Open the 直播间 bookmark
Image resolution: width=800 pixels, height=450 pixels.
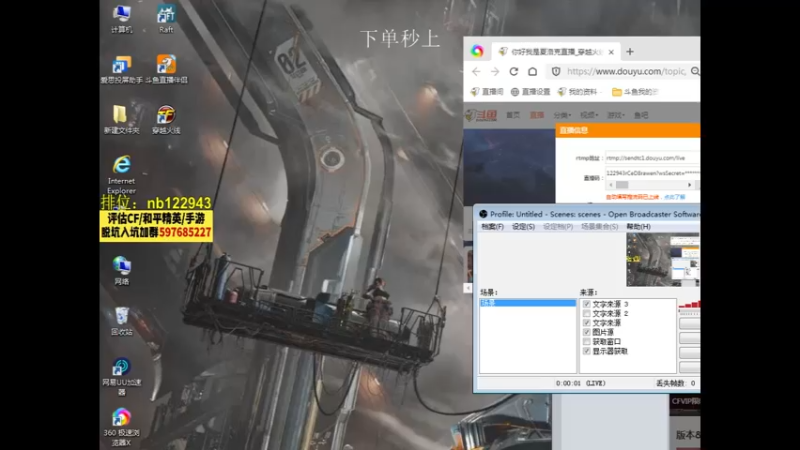(x=487, y=92)
